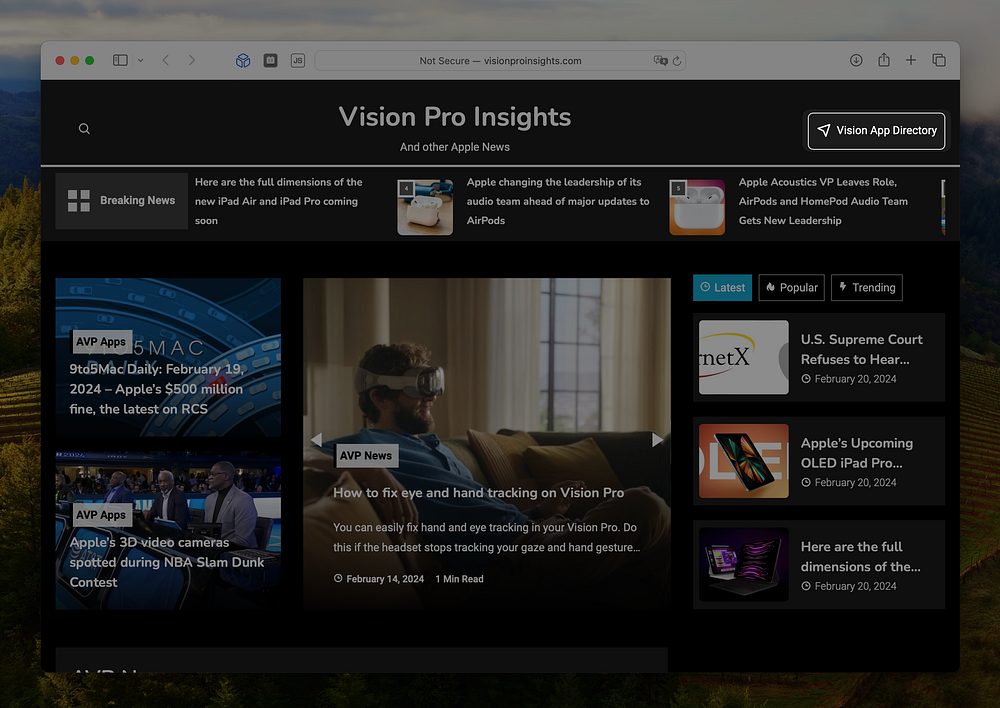Select the Trending tab

[x=867, y=288]
